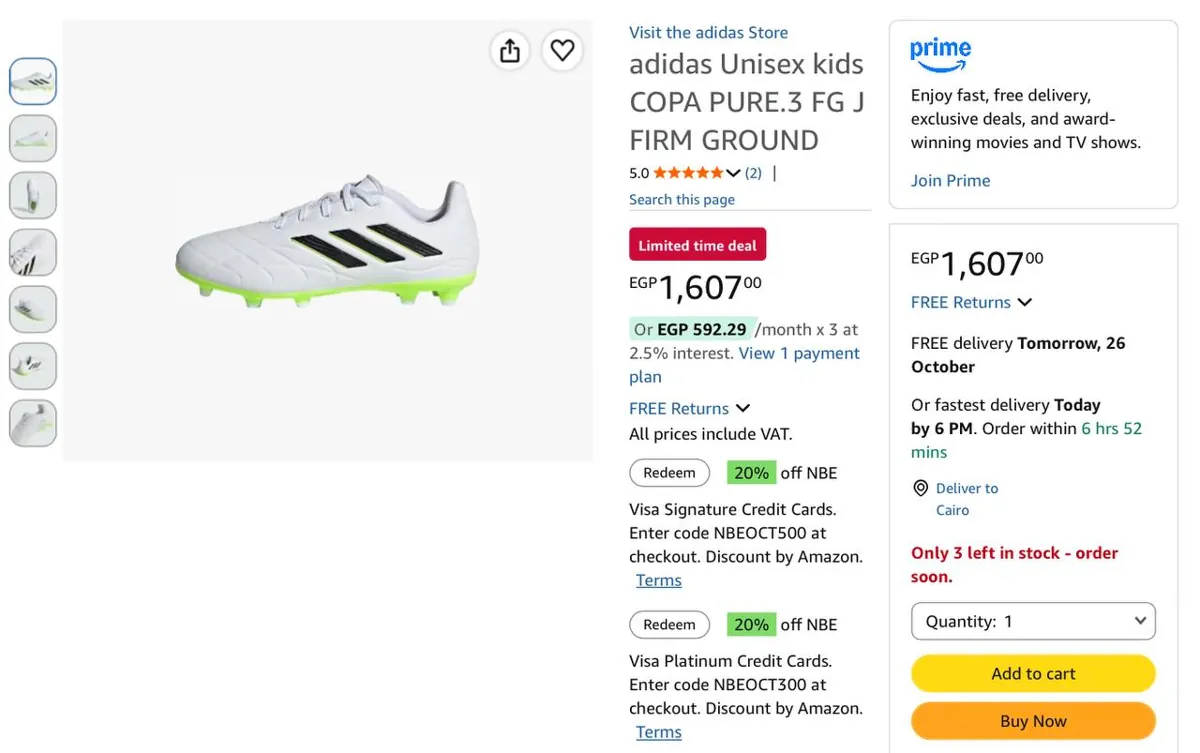
Task: Click Add to cart
Action: 1033,674
